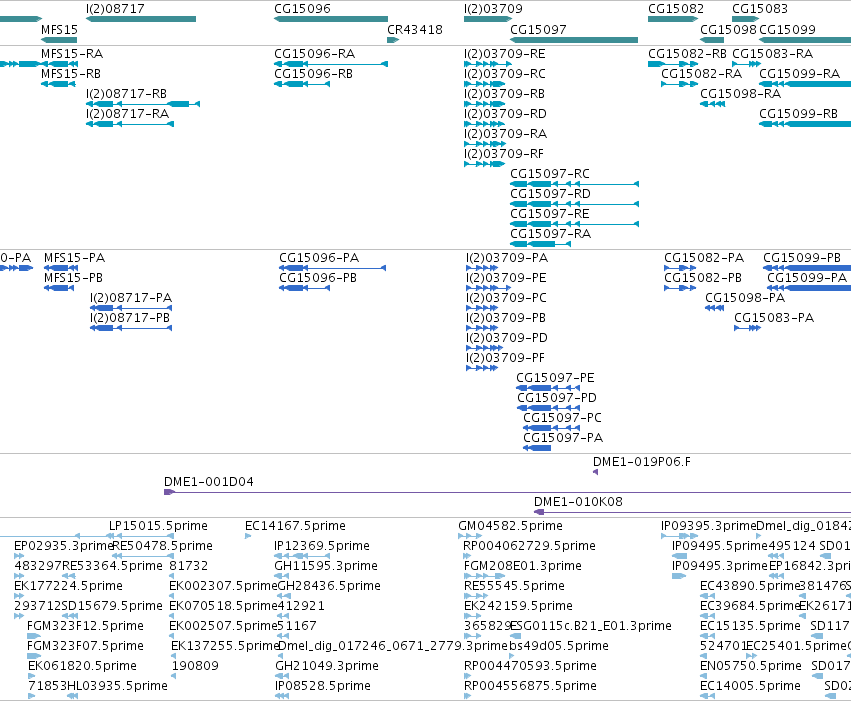
Task: Select the l(2)08717 gene bar
Action: [x=141, y=20]
